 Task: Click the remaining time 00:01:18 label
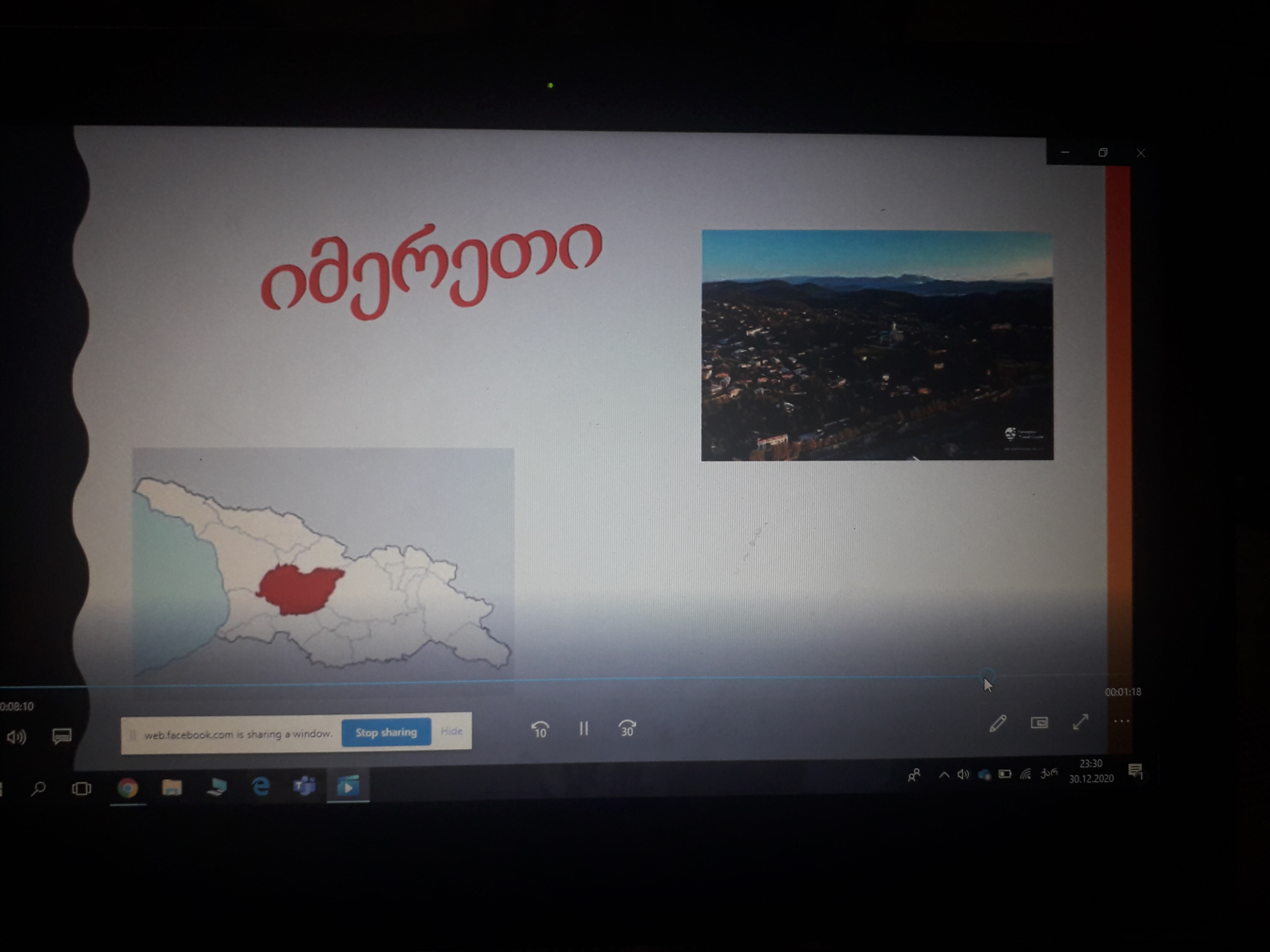(1123, 692)
